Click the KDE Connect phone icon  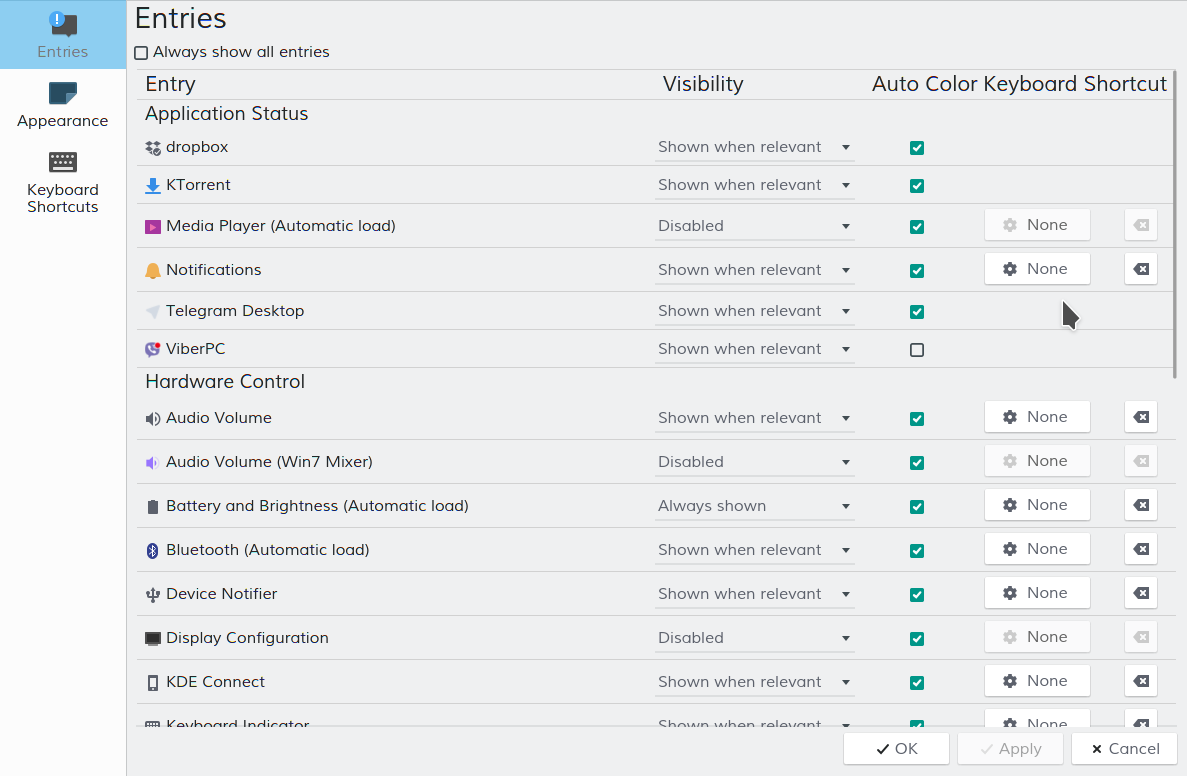pyautogui.click(x=153, y=683)
